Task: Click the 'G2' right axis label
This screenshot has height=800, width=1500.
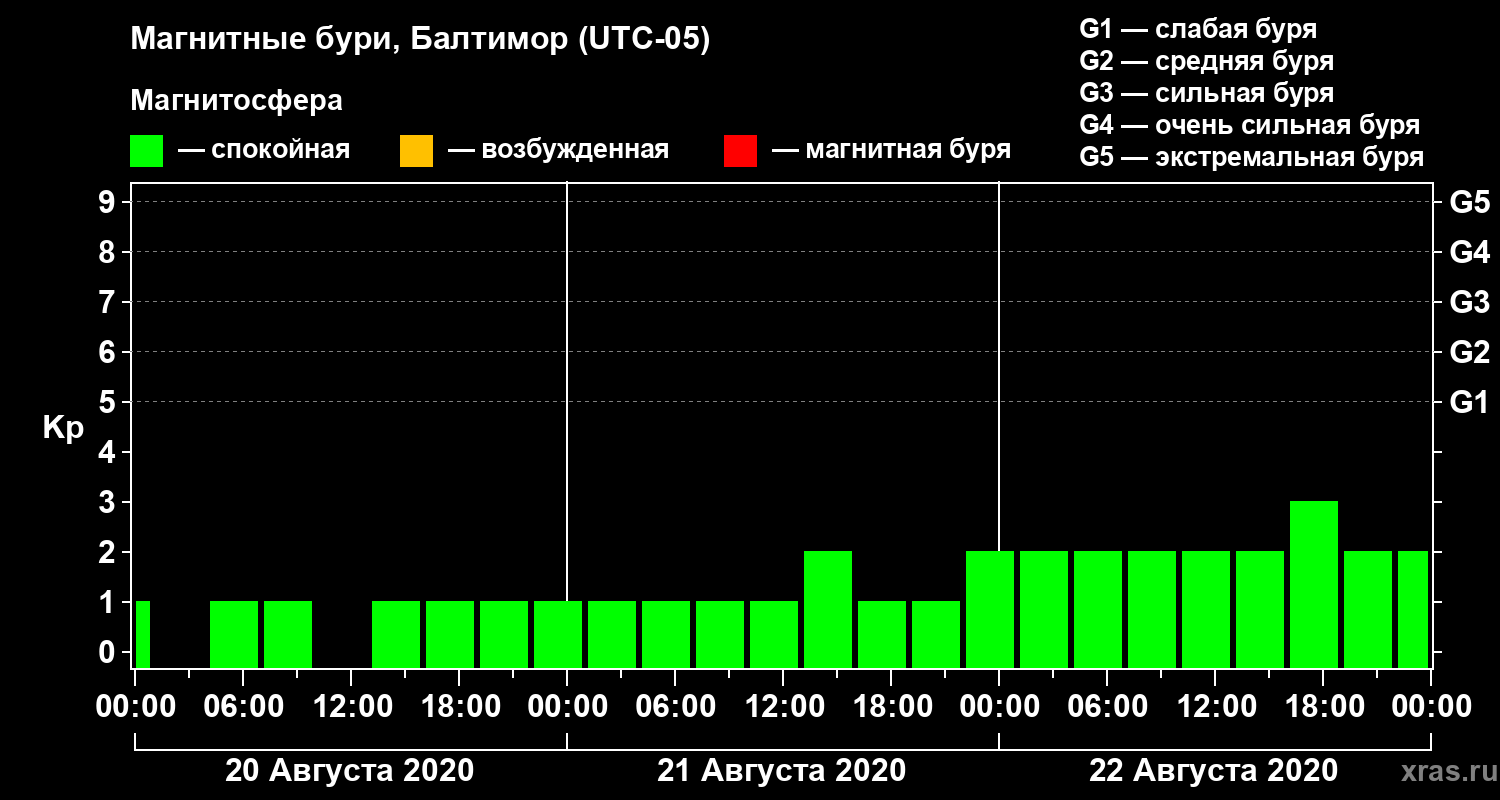Action: point(1469,352)
